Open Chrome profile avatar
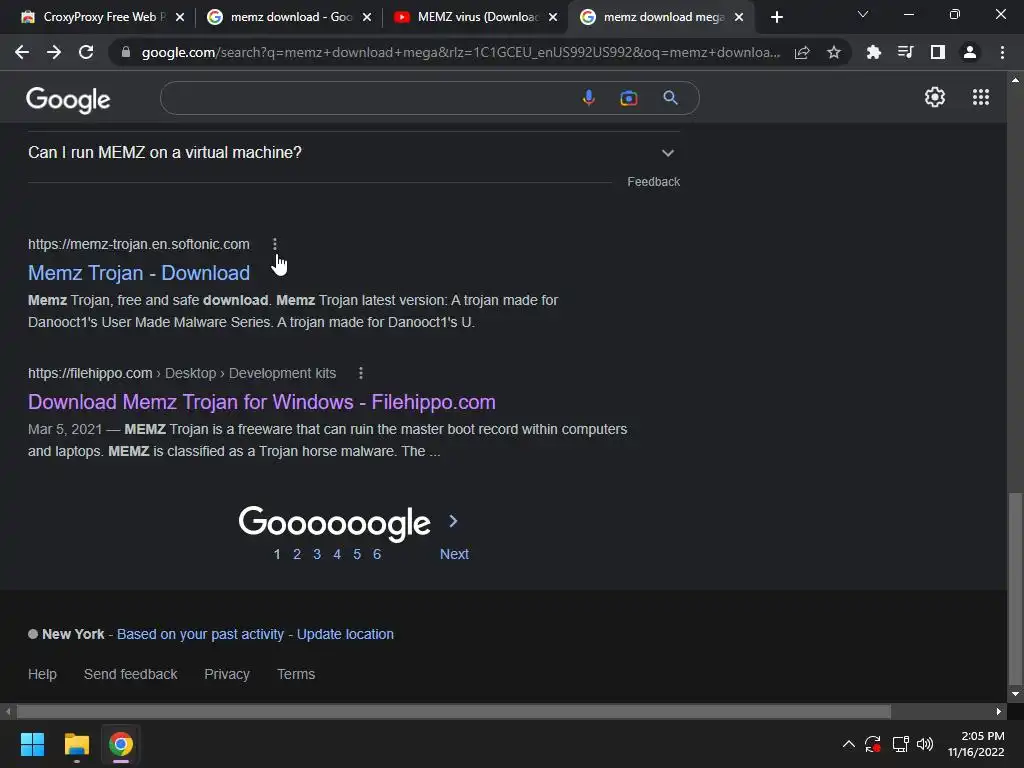 [970, 52]
